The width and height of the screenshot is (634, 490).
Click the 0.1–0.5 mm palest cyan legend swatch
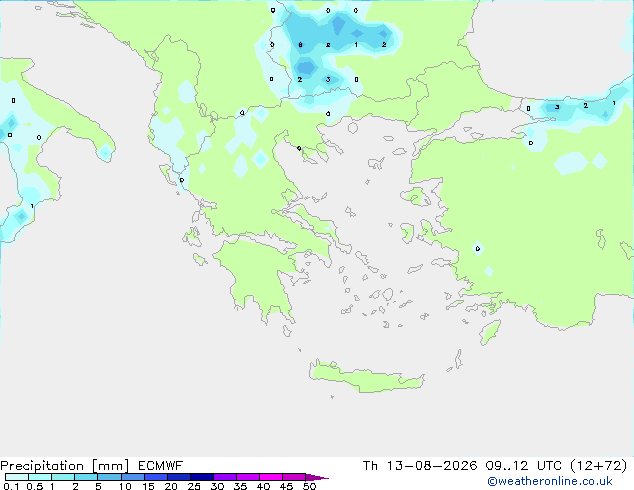point(17,477)
